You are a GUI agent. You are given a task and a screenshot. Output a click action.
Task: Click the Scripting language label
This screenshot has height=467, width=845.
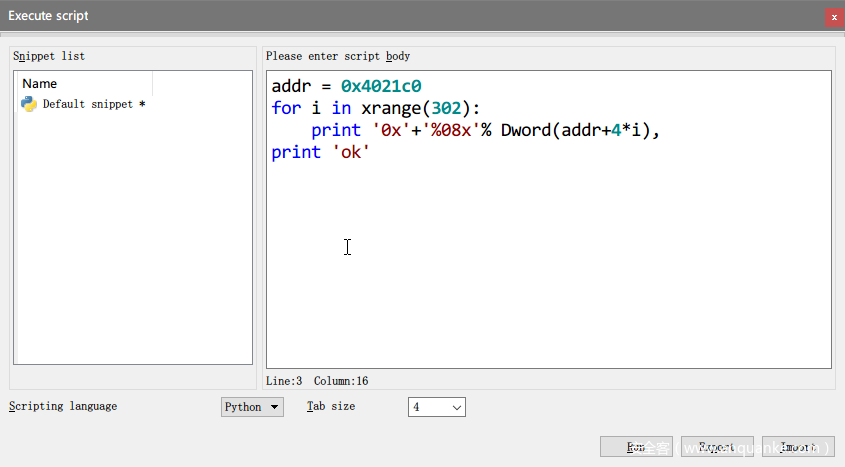tap(63, 406)
